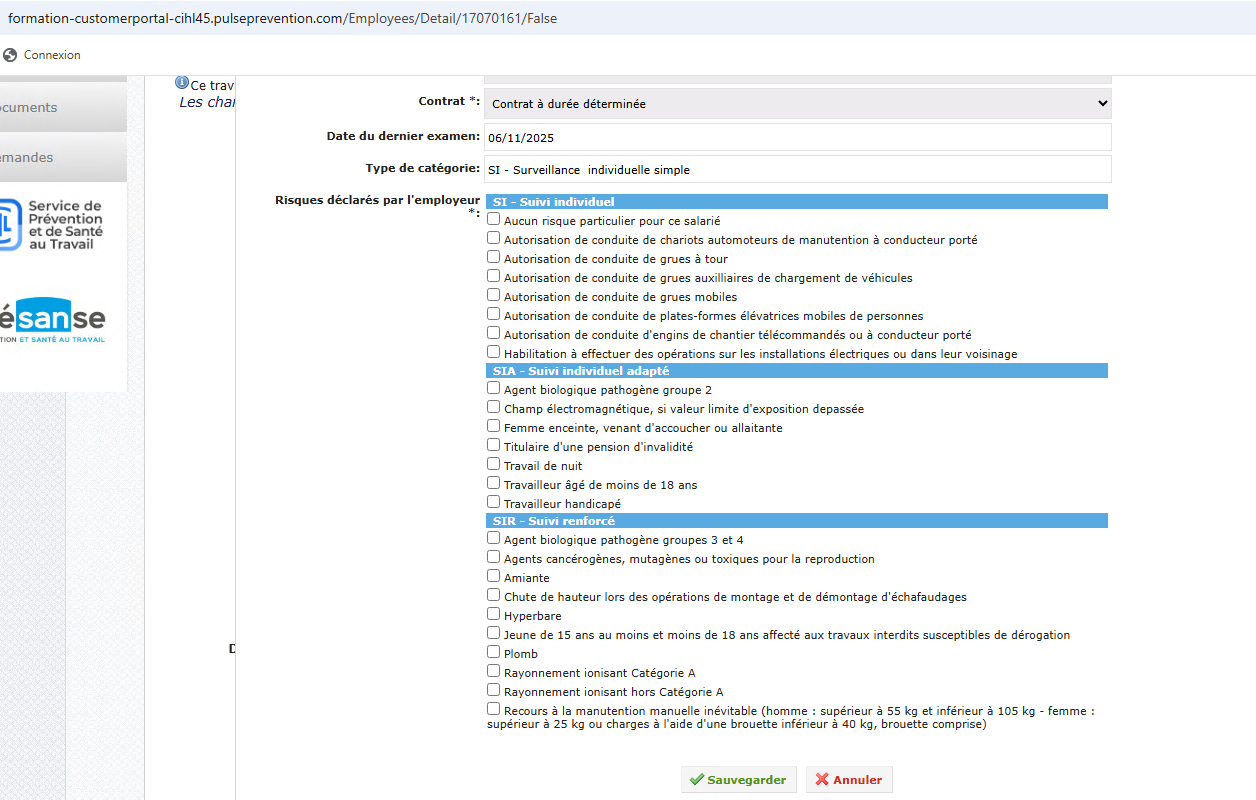The height and width of the screenshot is (800, 1256).
Task: Click the globe icon next to Connexion
Action: (10, 55)
